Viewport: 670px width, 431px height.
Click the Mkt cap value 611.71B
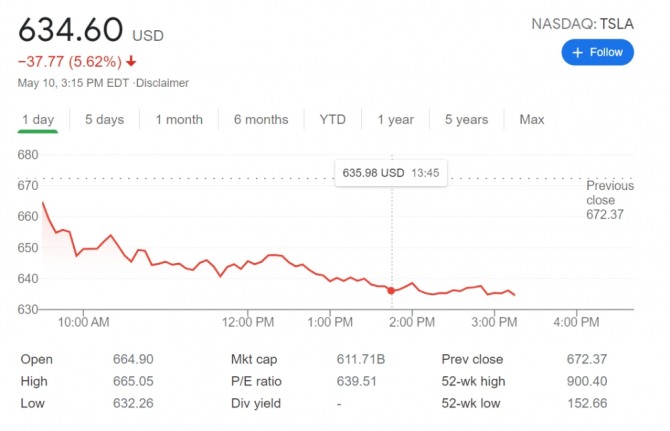click(361, 359)
